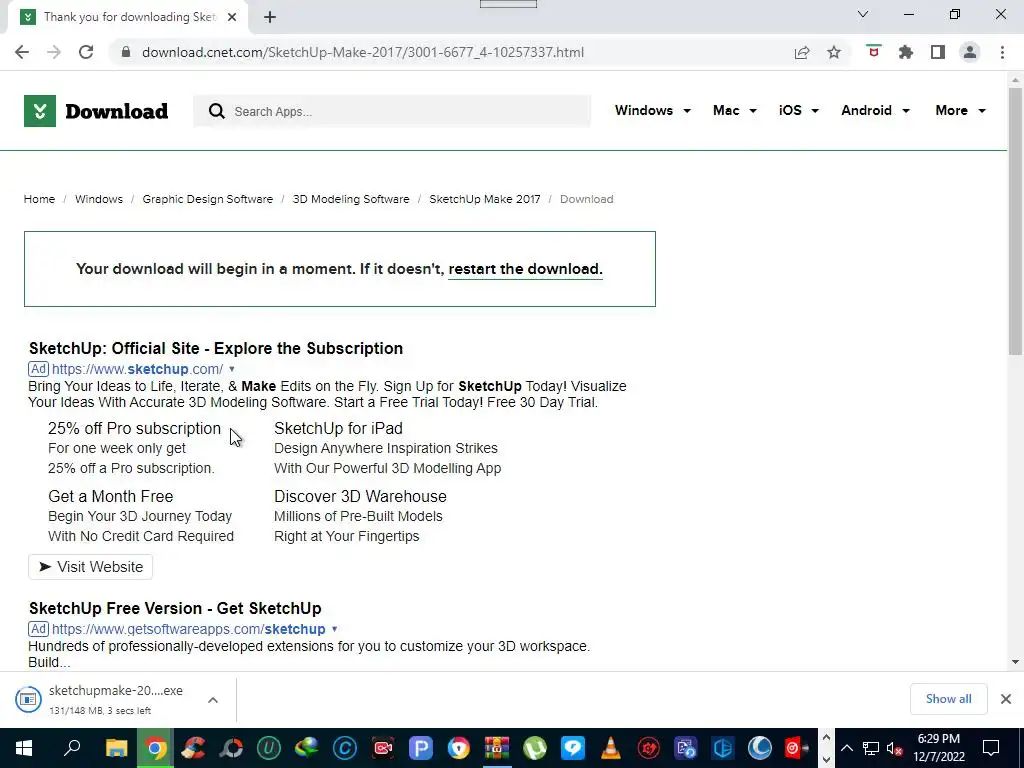
Task: Open SketchUp Free Version ad headline
Action: tap(175, 608)
